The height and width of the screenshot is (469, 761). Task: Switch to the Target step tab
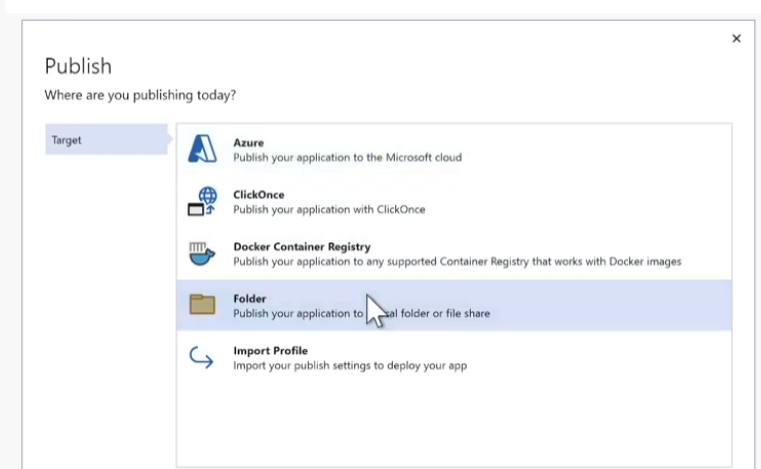click(x=106, y=140)
